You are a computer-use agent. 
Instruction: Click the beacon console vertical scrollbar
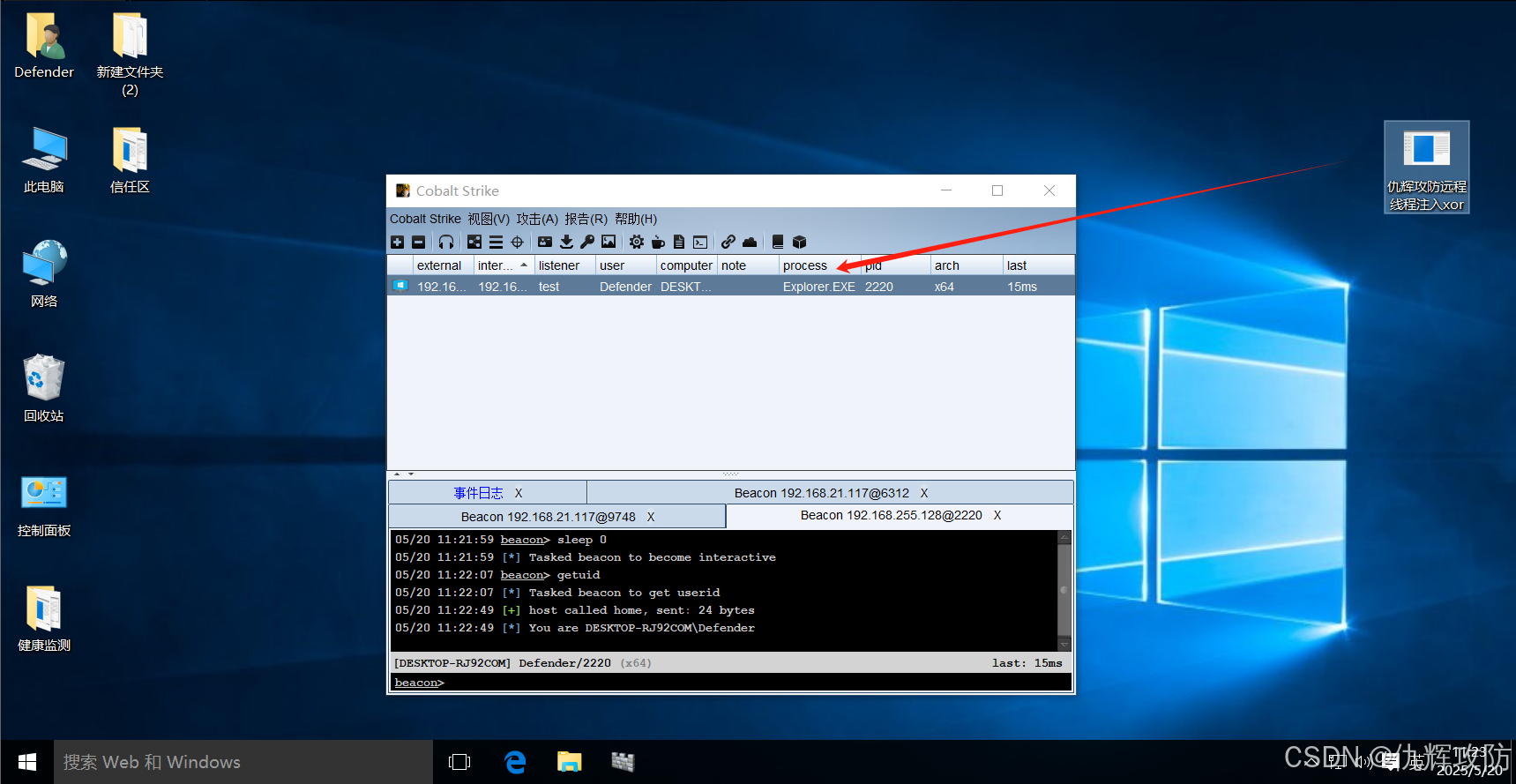tap(1064, 590)
